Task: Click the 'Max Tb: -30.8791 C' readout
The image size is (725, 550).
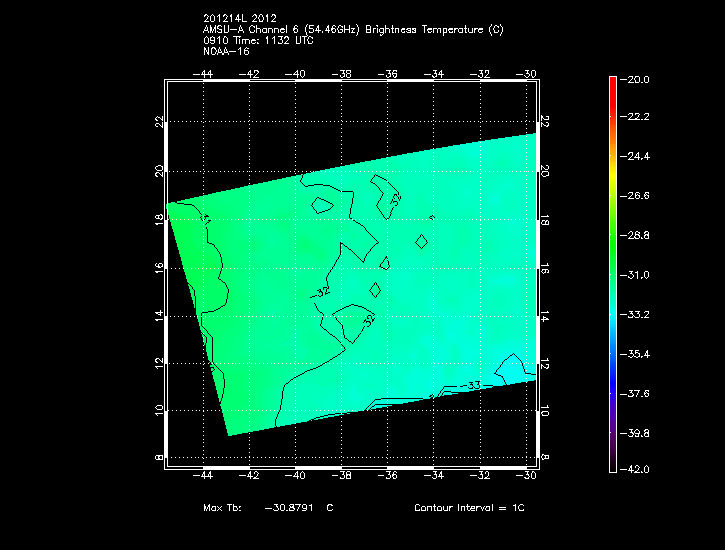Action: pos(267,509)
